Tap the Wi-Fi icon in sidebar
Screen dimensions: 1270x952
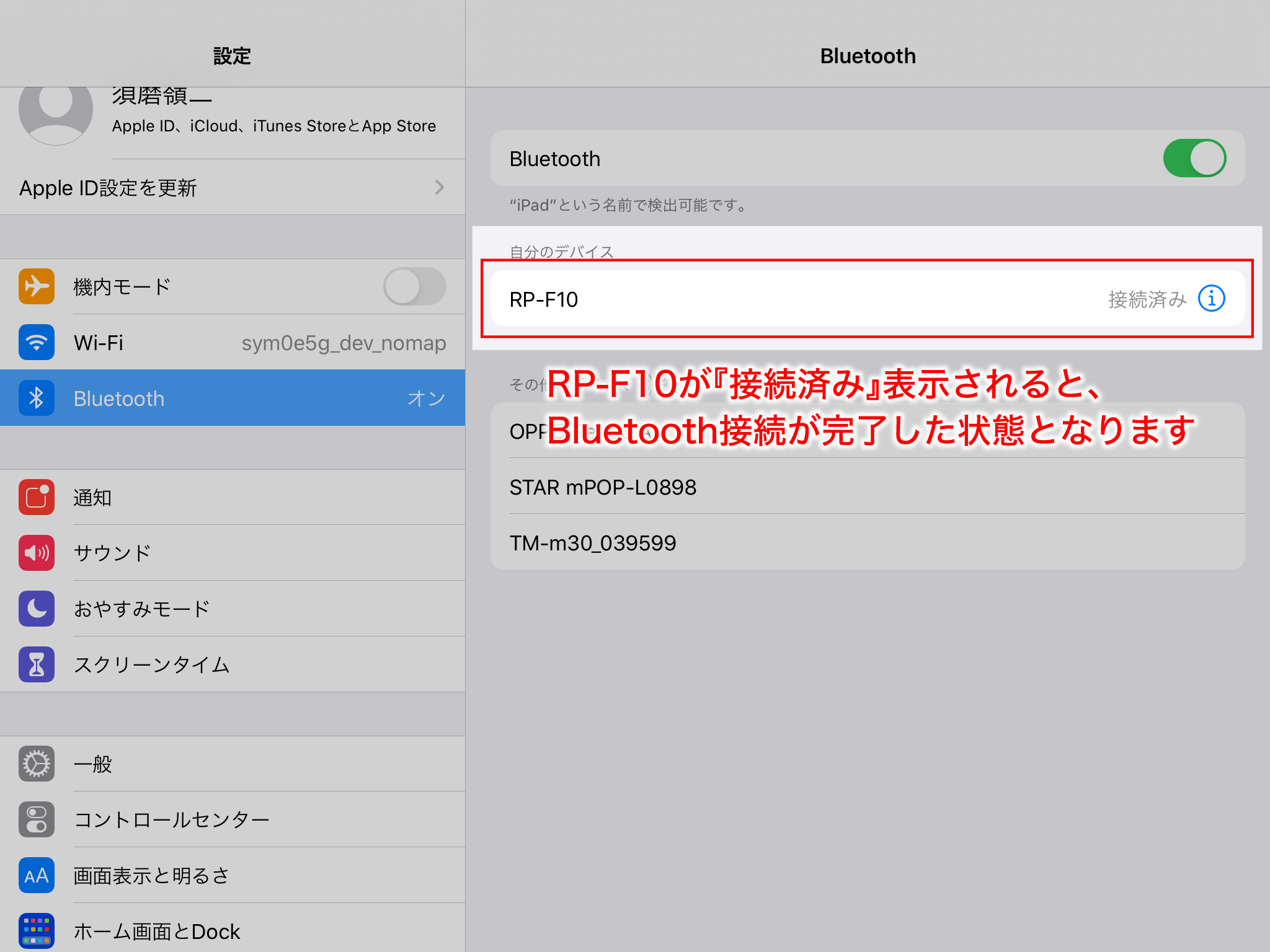click(37, 342)
